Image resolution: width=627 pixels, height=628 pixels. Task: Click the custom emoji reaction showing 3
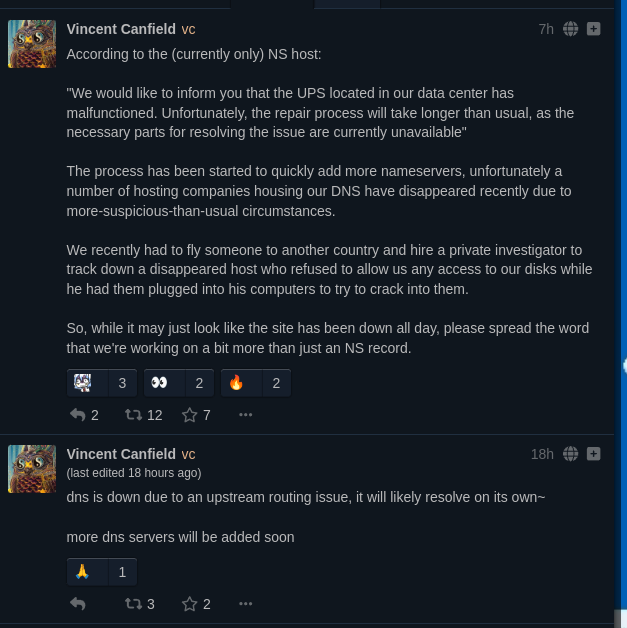[101, 382]
